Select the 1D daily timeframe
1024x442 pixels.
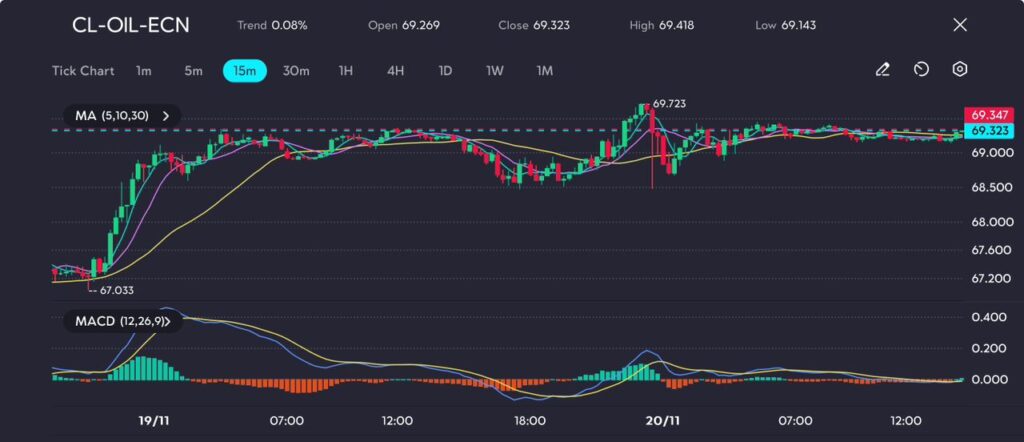coord(445,71)
